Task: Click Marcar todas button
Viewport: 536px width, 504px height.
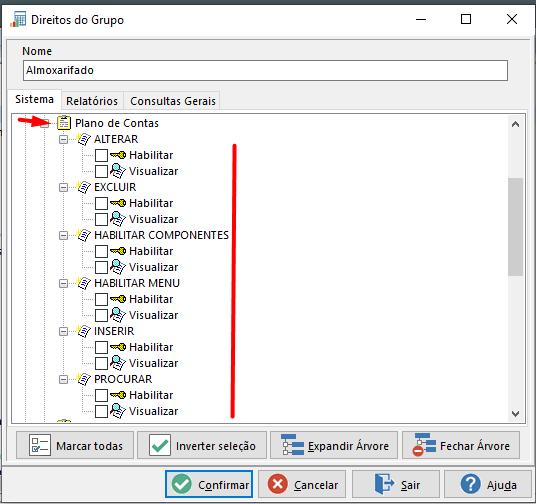Action: point(75,445)
